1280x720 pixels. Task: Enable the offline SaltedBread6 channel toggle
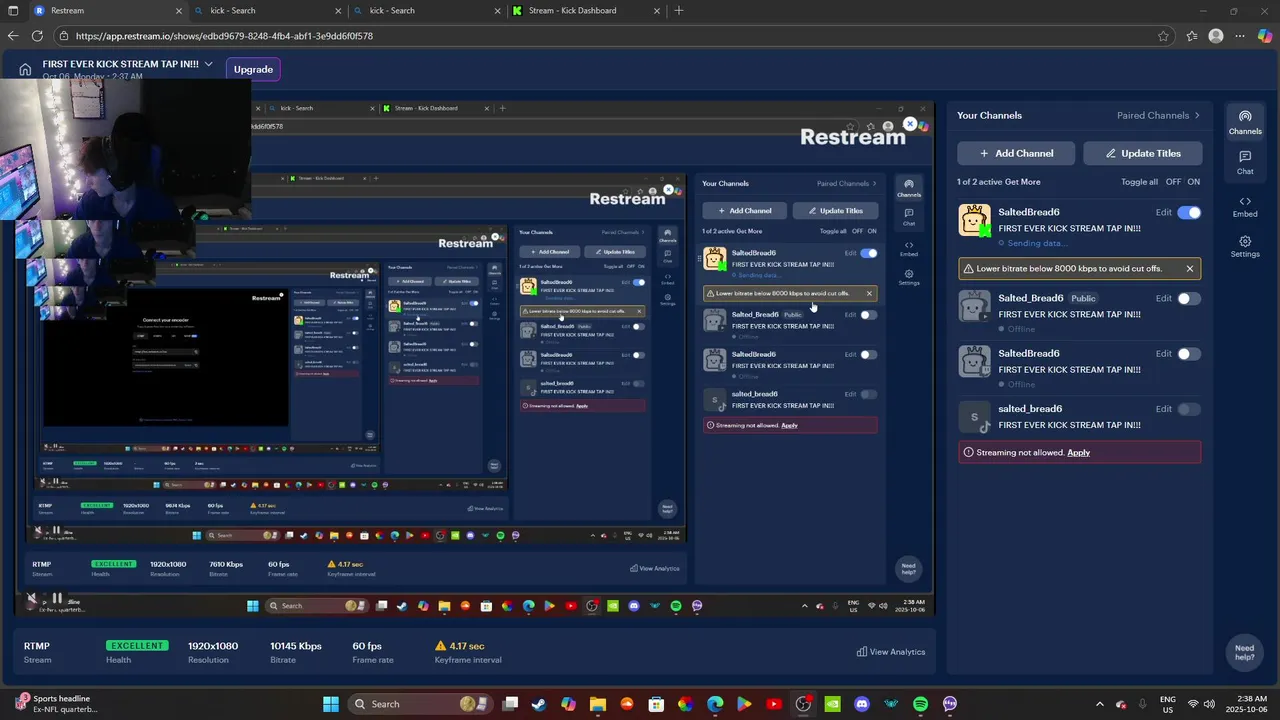click(x=1189, y=353)
